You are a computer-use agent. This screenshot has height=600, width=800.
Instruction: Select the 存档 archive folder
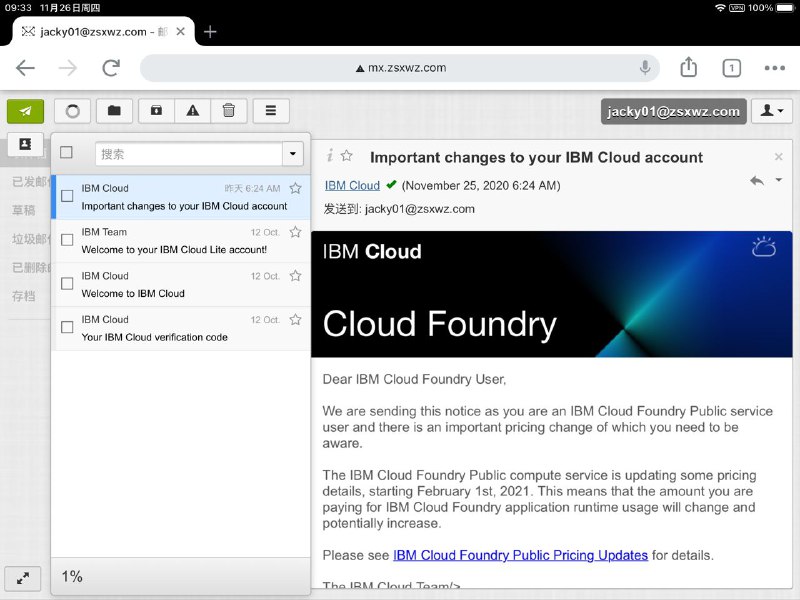click(24, 296)
